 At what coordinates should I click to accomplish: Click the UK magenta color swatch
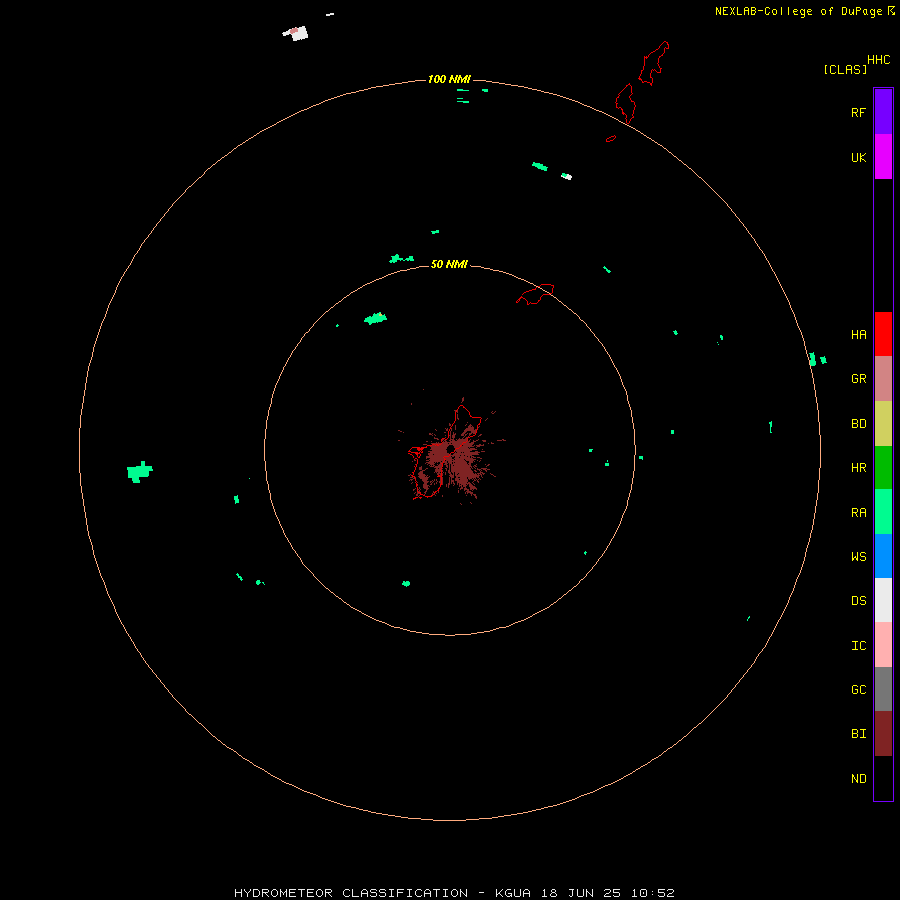(x=883, y=156)
